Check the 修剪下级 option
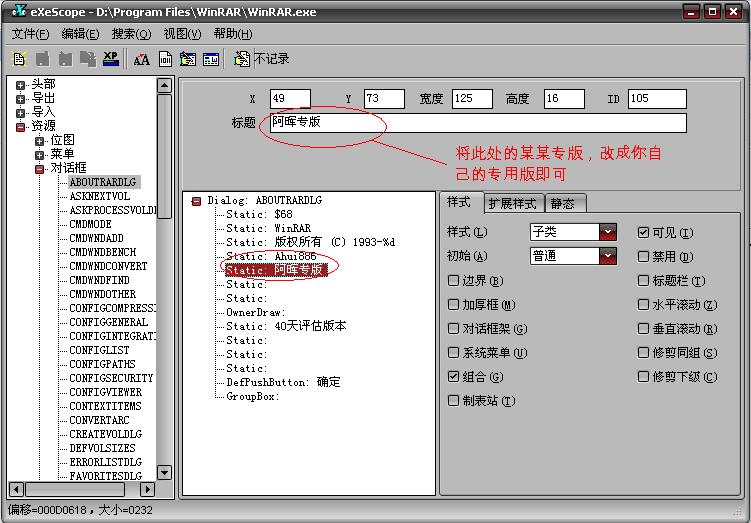Viewport: 751px width, 523px height. (643, 376)
